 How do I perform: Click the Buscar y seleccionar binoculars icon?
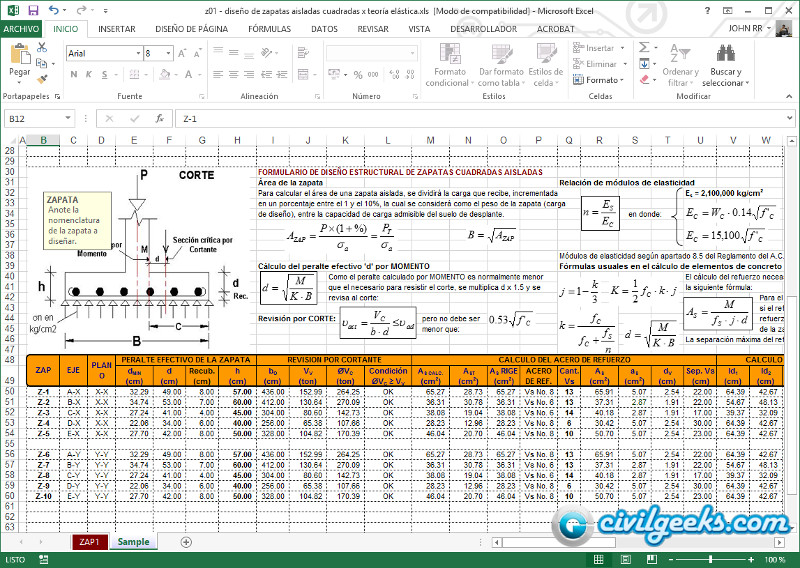(726, 51)
